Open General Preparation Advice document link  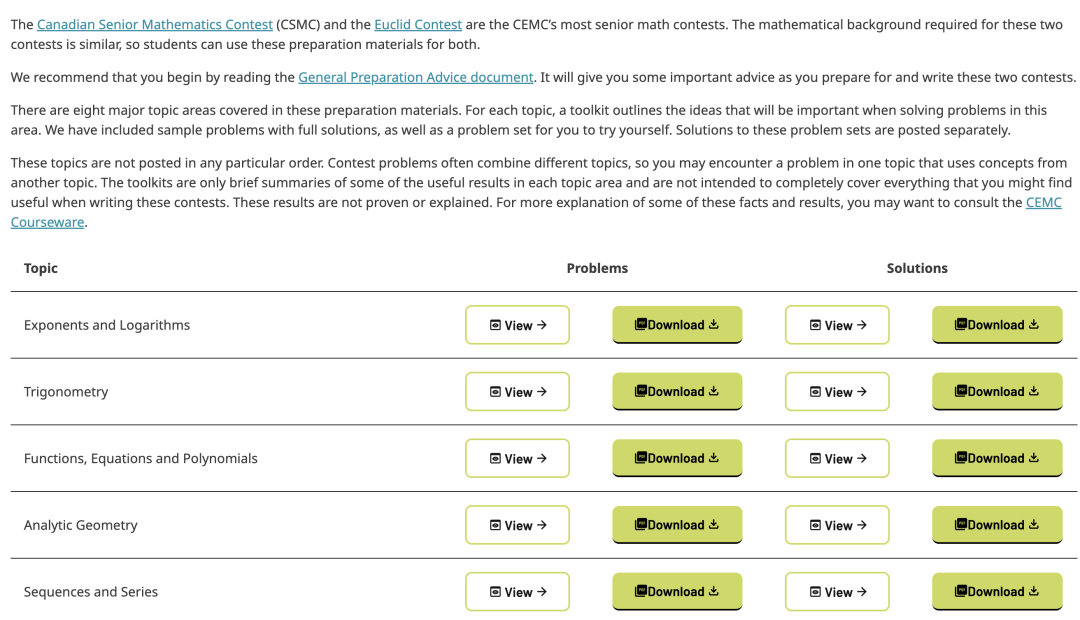tap(416, 77)
